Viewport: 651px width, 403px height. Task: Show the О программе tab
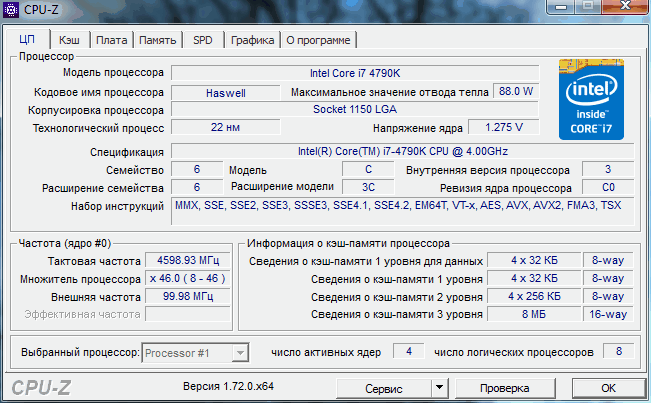[x=318, y=40]
